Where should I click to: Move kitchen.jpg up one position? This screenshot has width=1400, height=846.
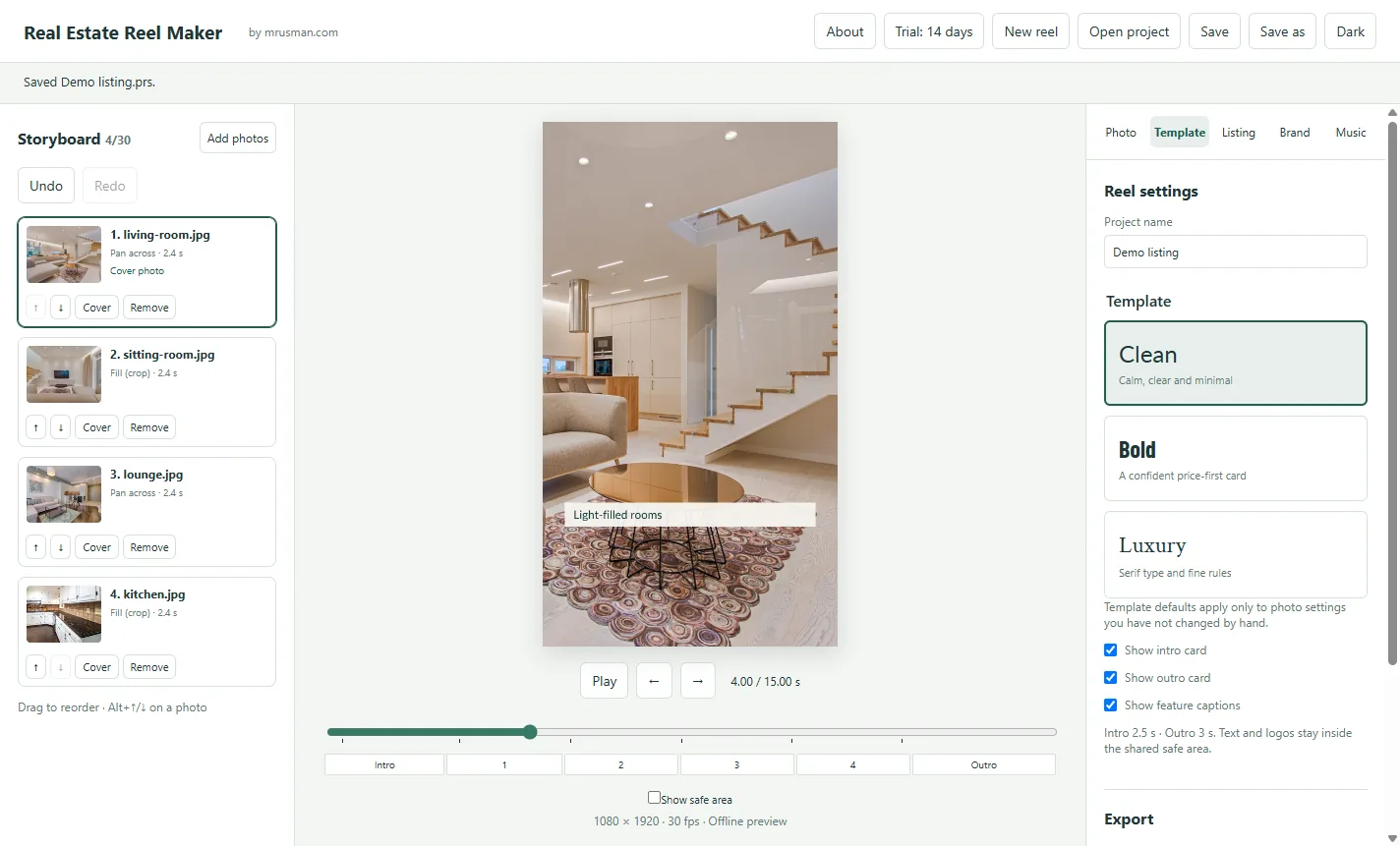(x=36, y=667)
